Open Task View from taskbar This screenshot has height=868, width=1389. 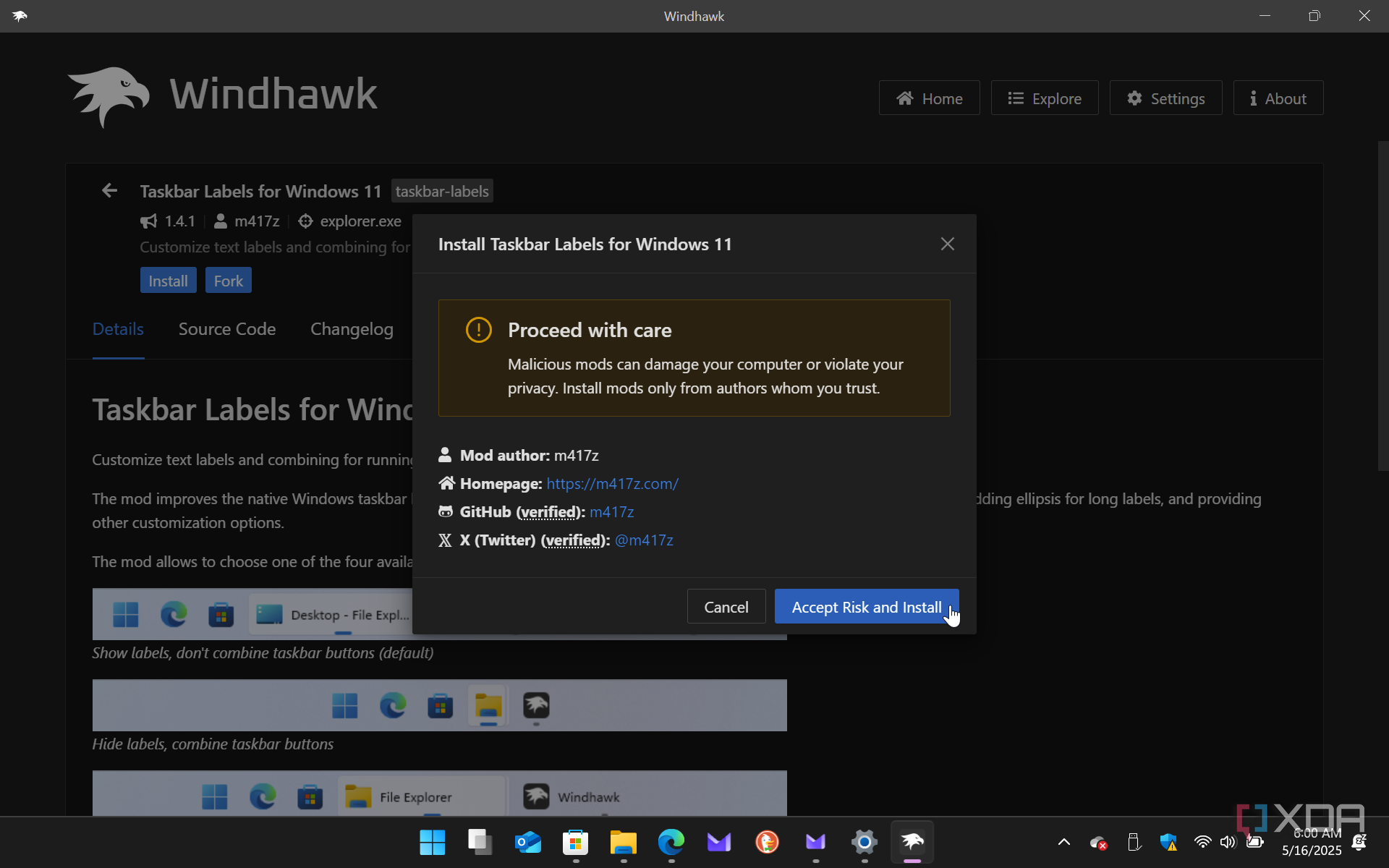coord(480,842)
